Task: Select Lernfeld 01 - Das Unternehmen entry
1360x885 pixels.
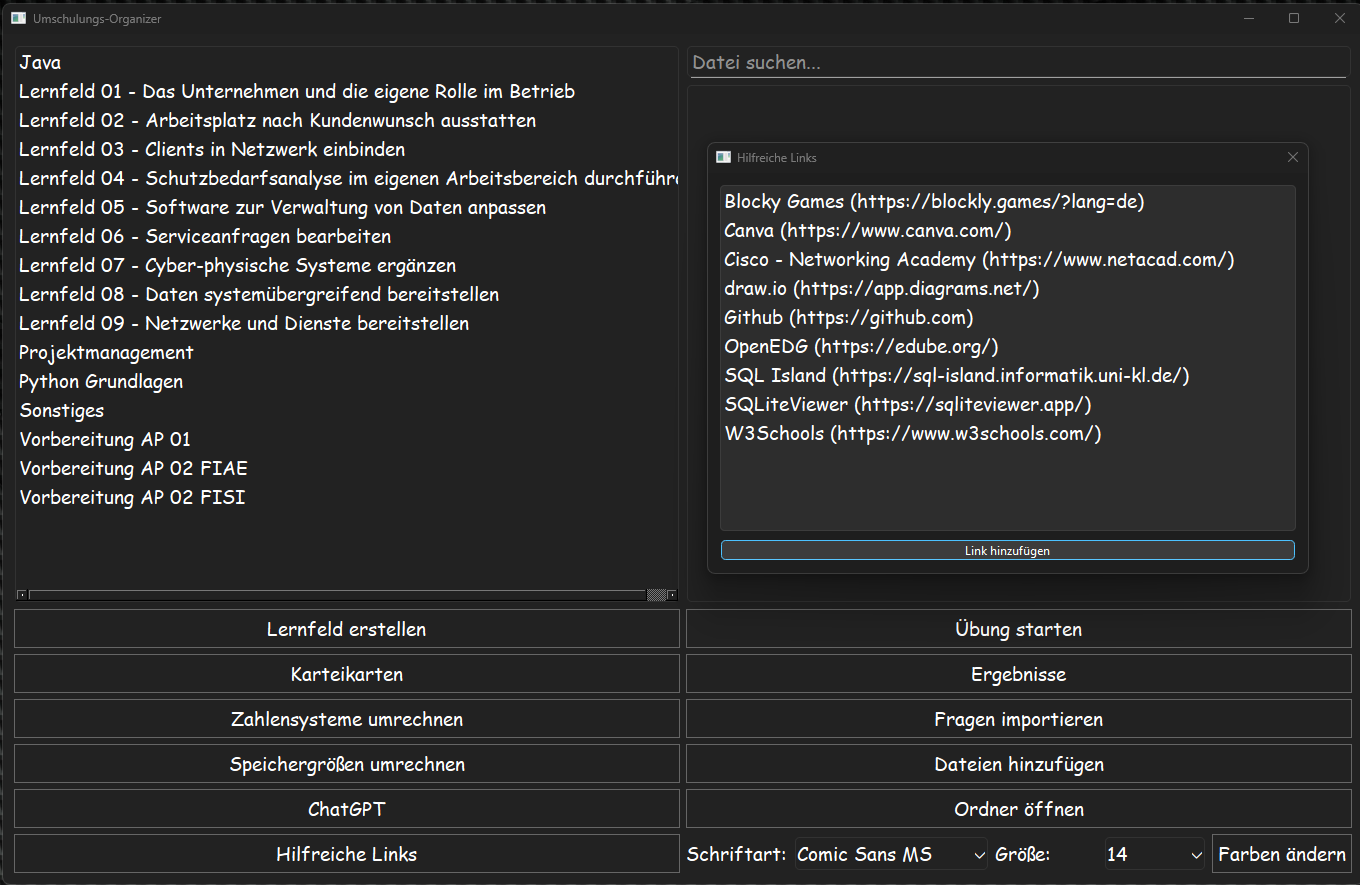Action: 347,91
